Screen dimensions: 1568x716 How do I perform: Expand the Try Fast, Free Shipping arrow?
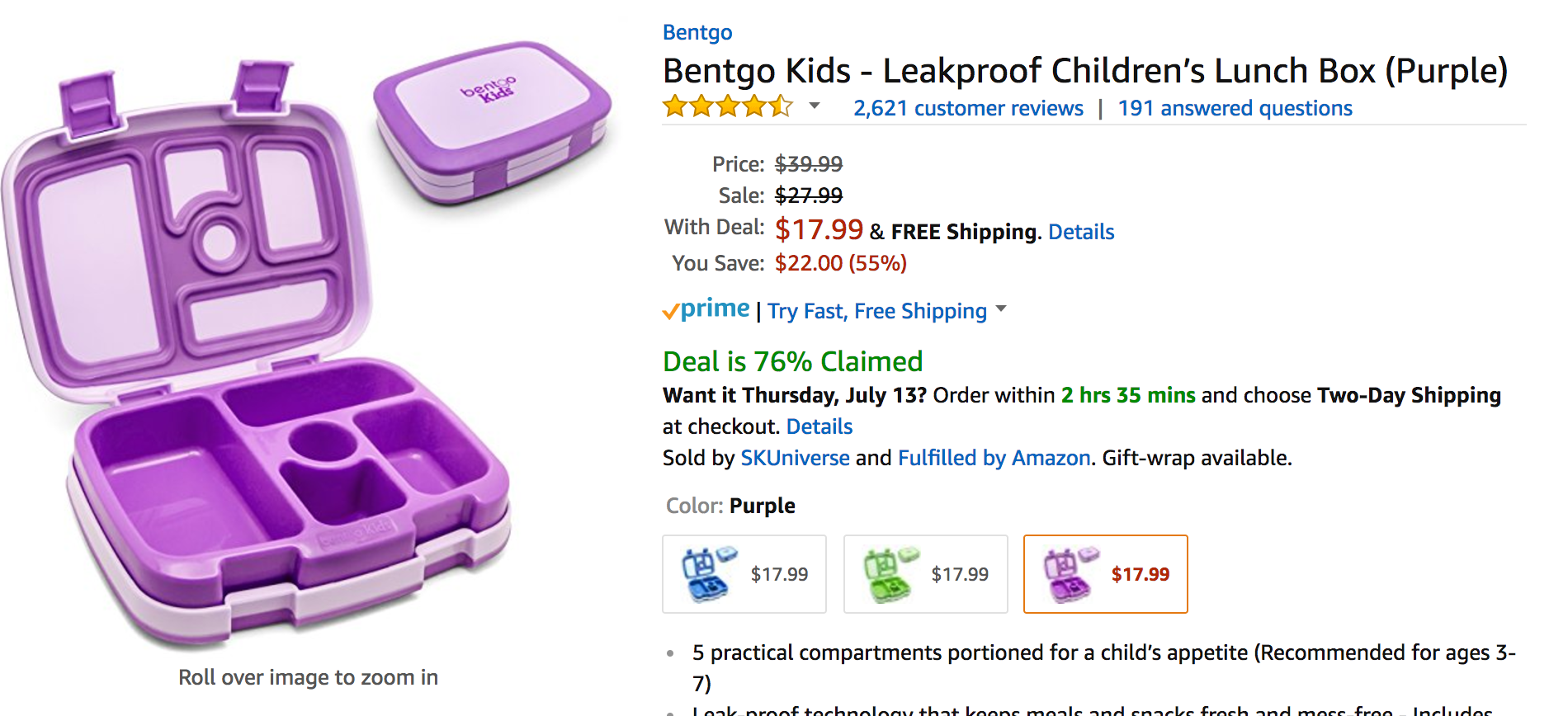coord(1001,309)
